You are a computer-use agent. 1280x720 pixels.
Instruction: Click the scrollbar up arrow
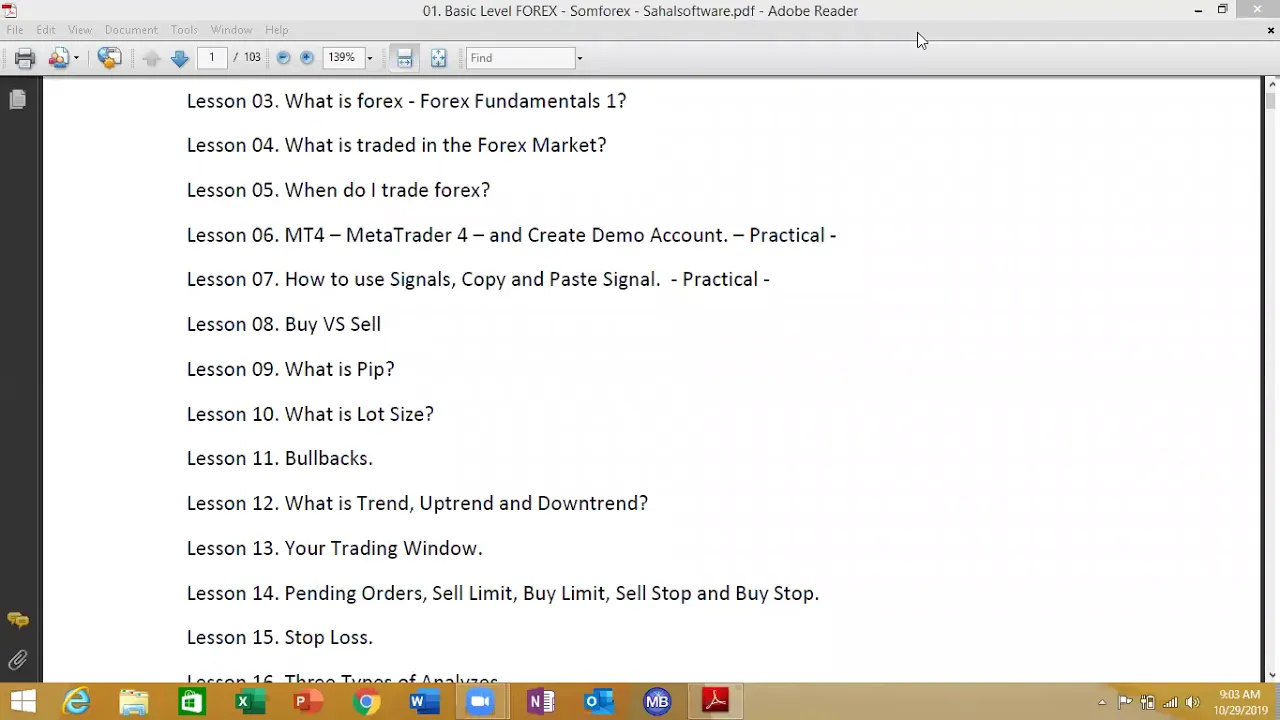1271,84
